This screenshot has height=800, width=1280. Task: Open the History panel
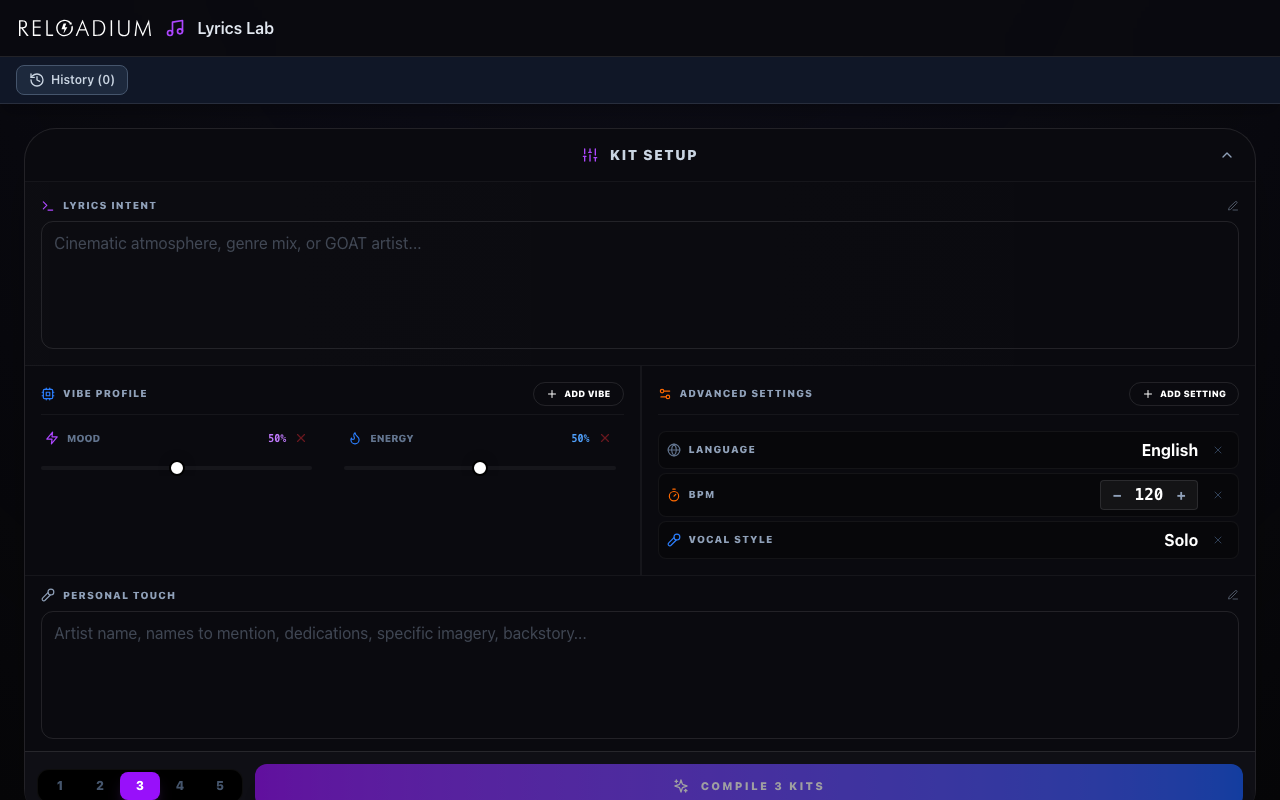point(72,80)
